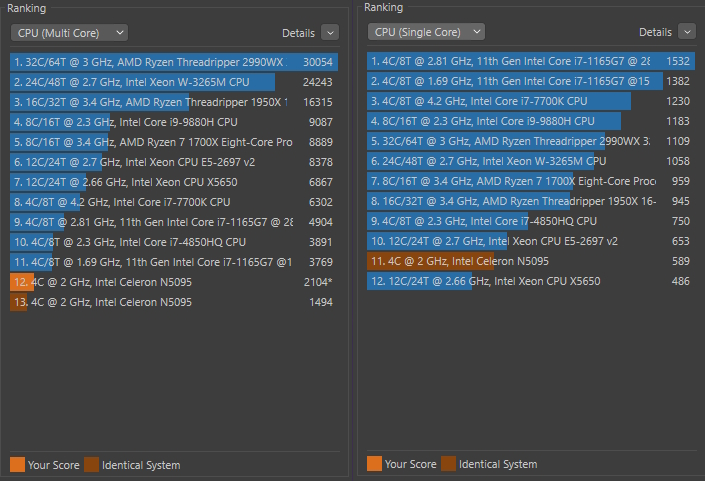Screen dimensions: 705x481
Task: Click Your Score orange swatch in Single Core legend
Action: pyautogui.click(x=375, y=463)
